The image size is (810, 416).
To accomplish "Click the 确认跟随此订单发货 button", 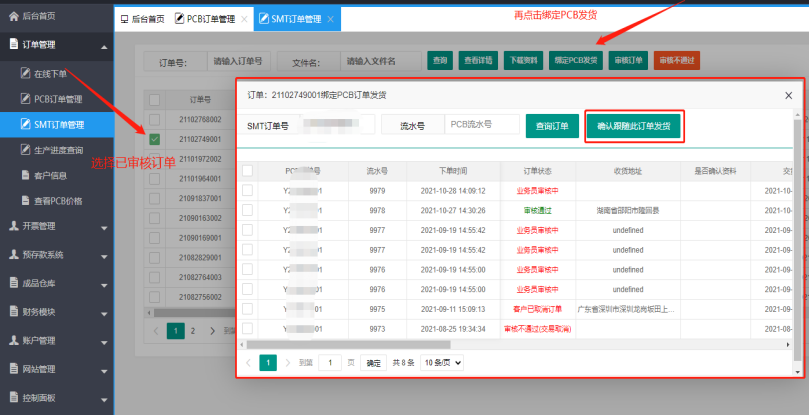I will click(x=634, y=126).
